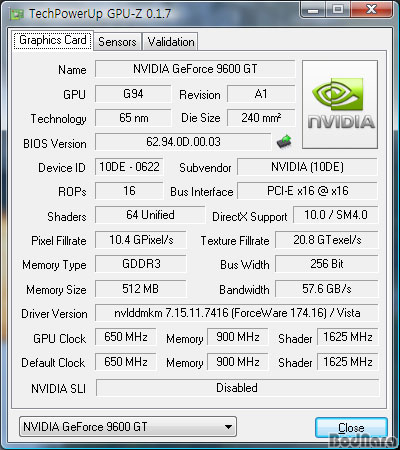Click the NVIDIA SLI label
400x450 pixels.
click(58, 389)
